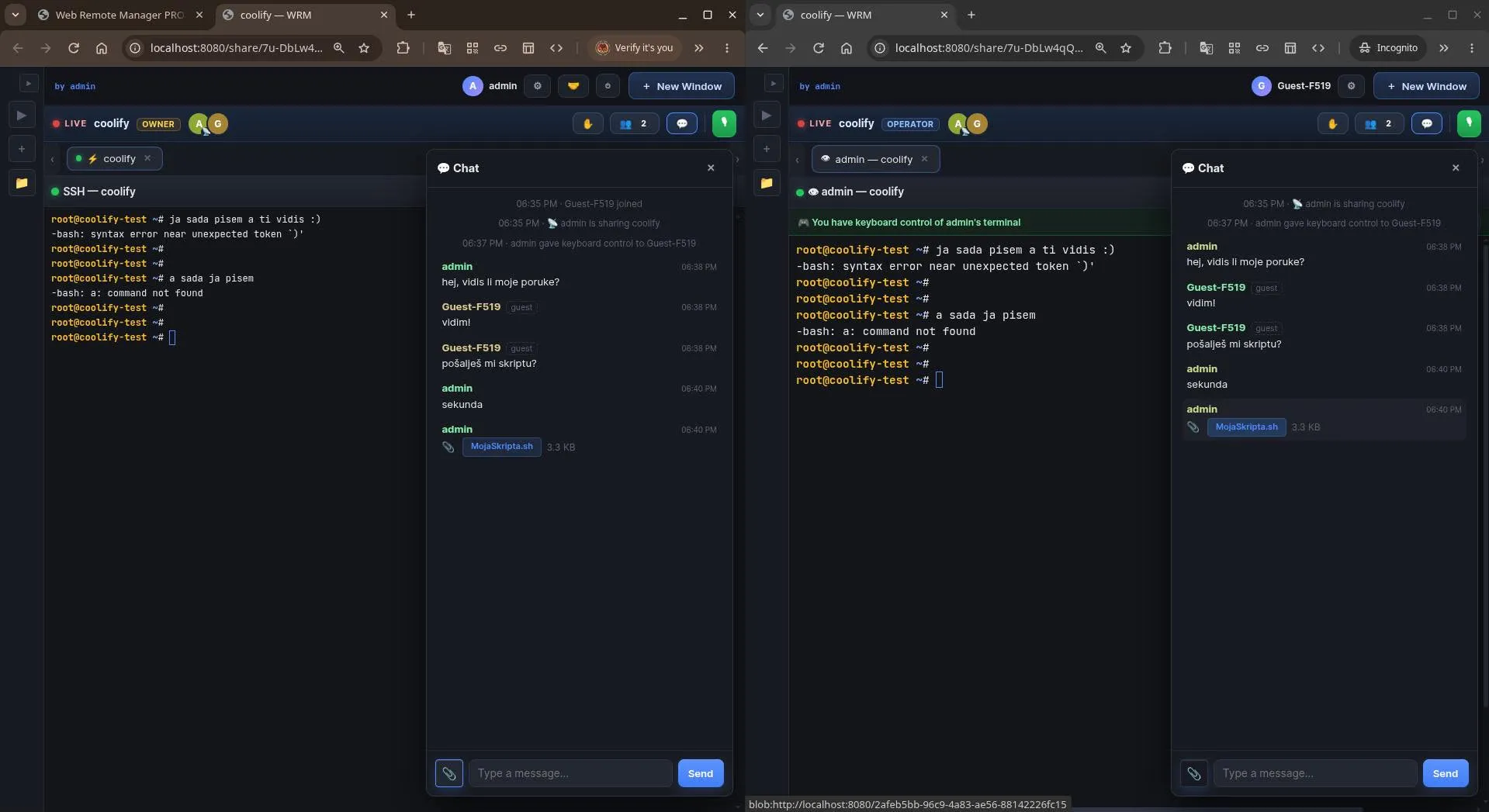Send message in admin chat

pos(701,773)
